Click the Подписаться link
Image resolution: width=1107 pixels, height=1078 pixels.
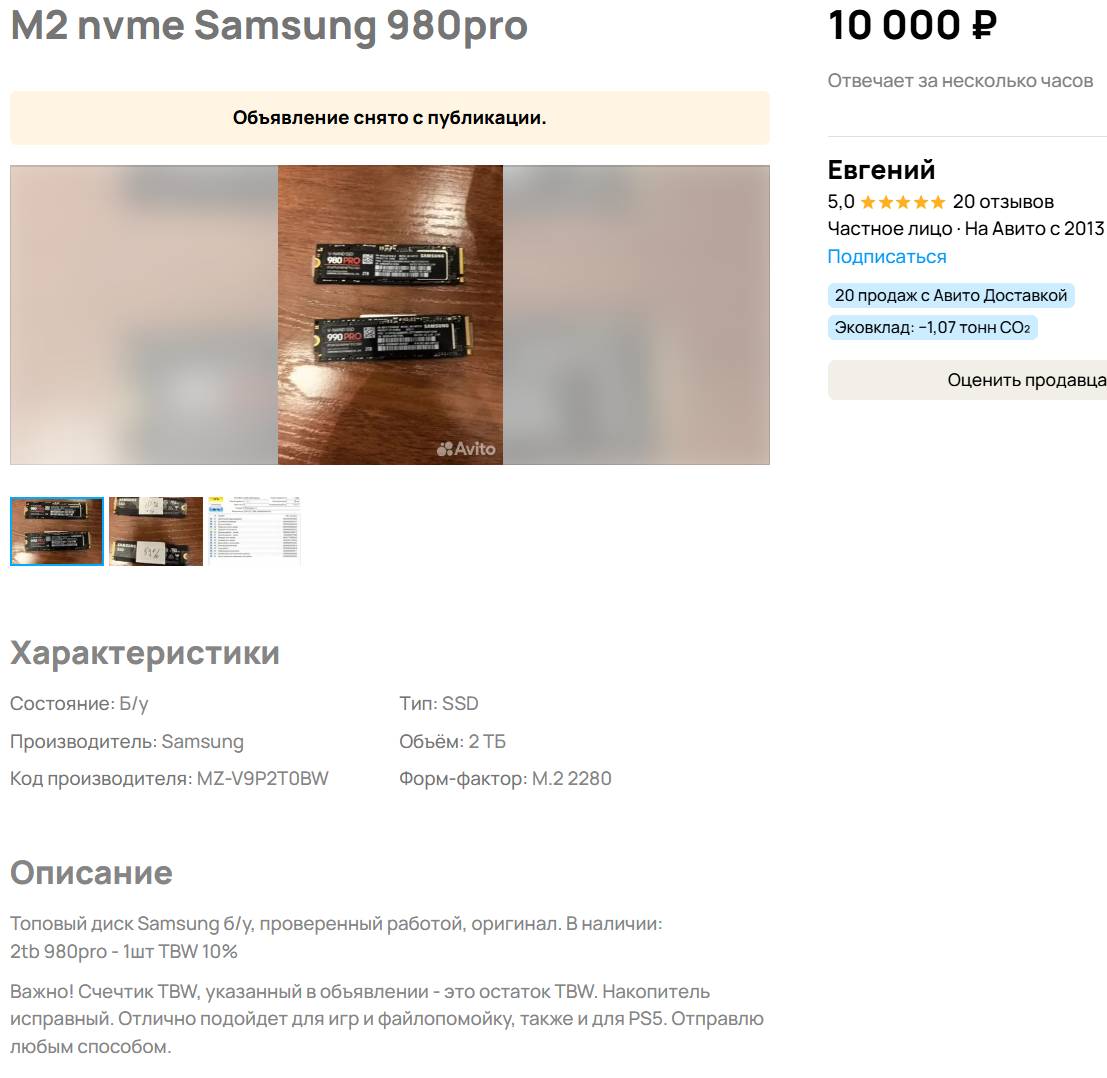pos(887,256)
